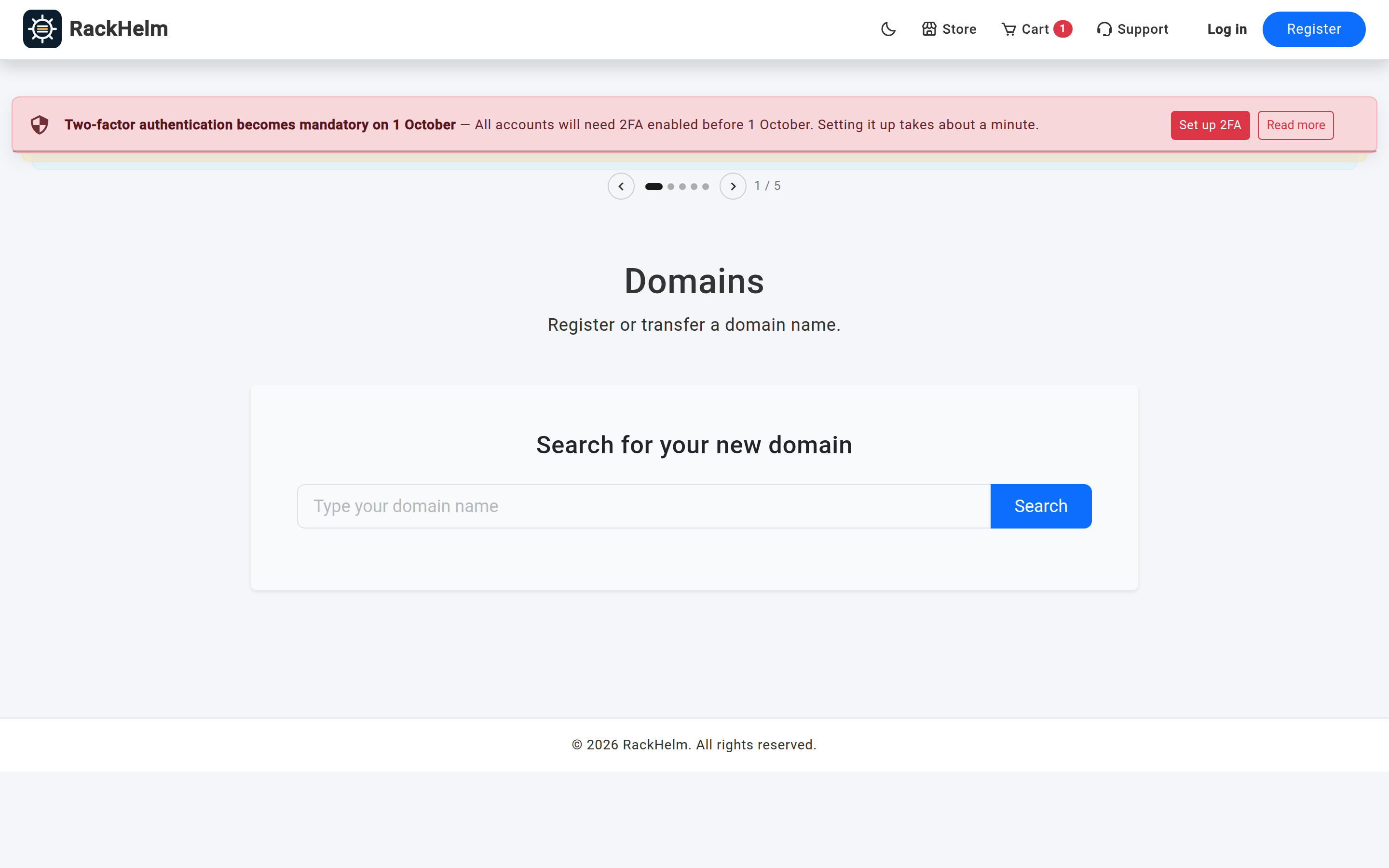
Task: Click the blue Register button
Action: (1313, 29)
